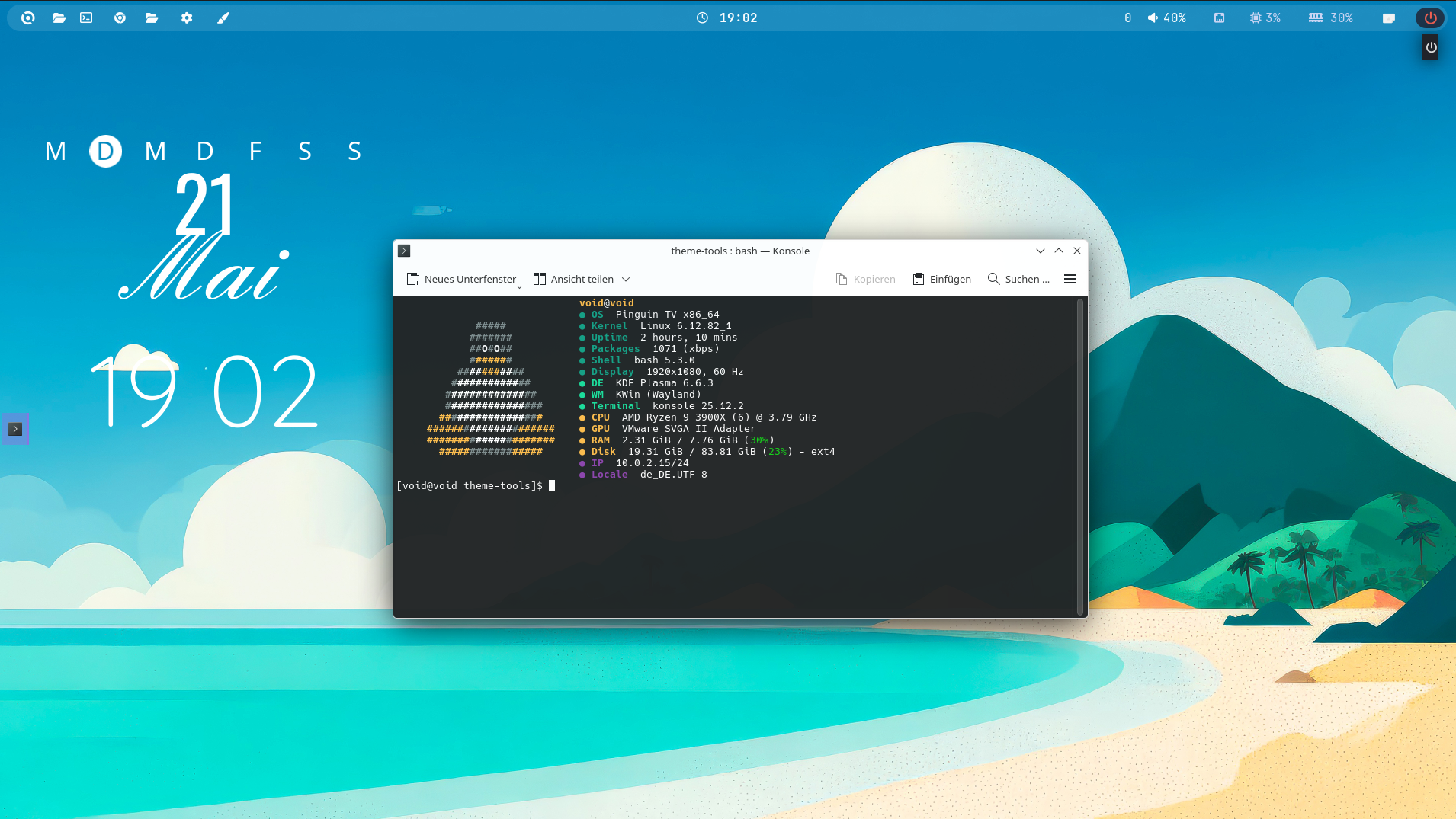Open the notification card icon in the panel
The width and height of the screenshot is (1456, 819).
click(1388, 18)
